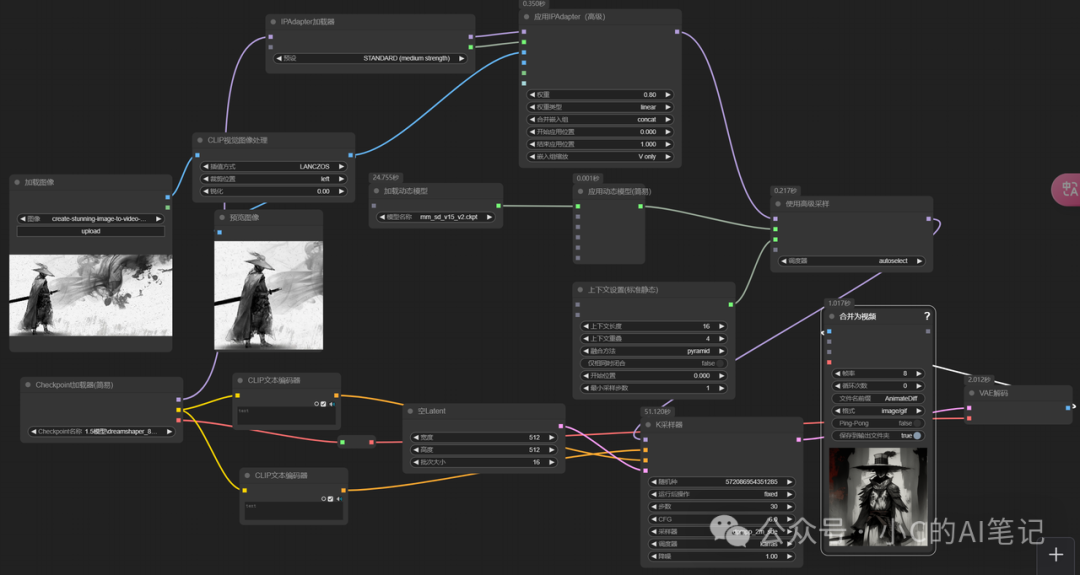
Task: Click the 上下文设置(标准静态) node title dot
Action: pos(581,290)
